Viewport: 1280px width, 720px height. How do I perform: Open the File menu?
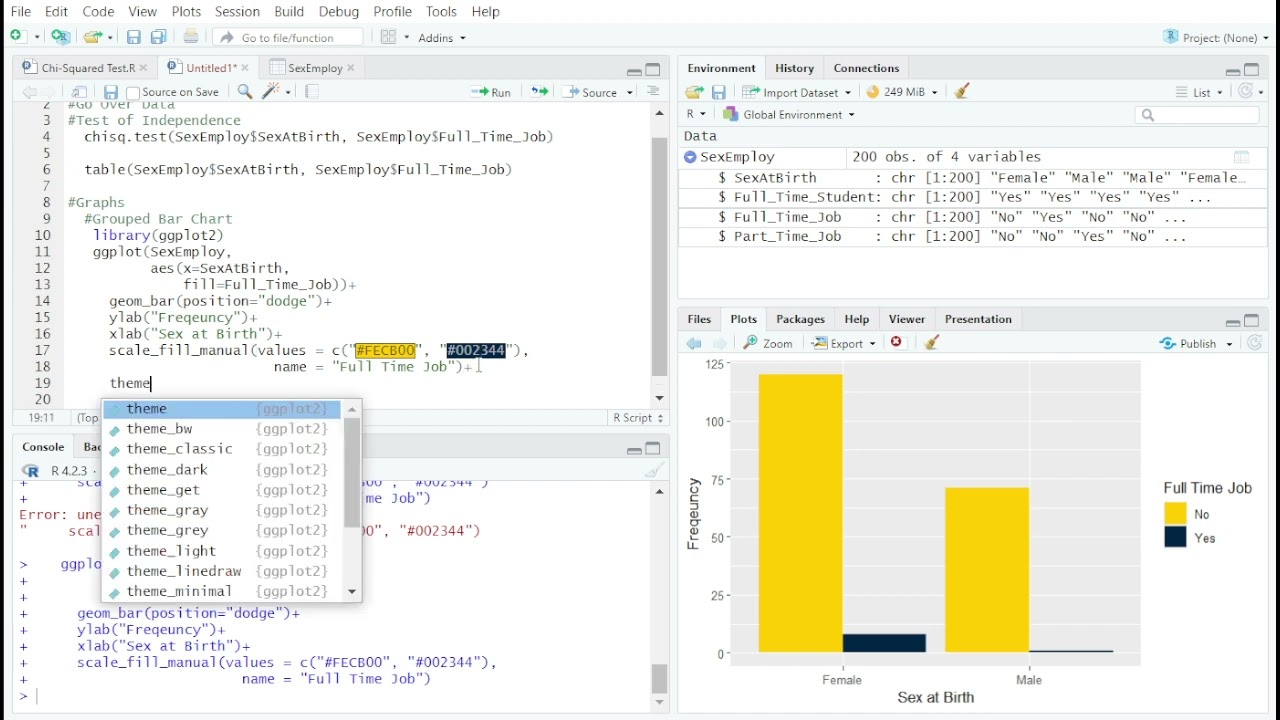coord(20,11)
